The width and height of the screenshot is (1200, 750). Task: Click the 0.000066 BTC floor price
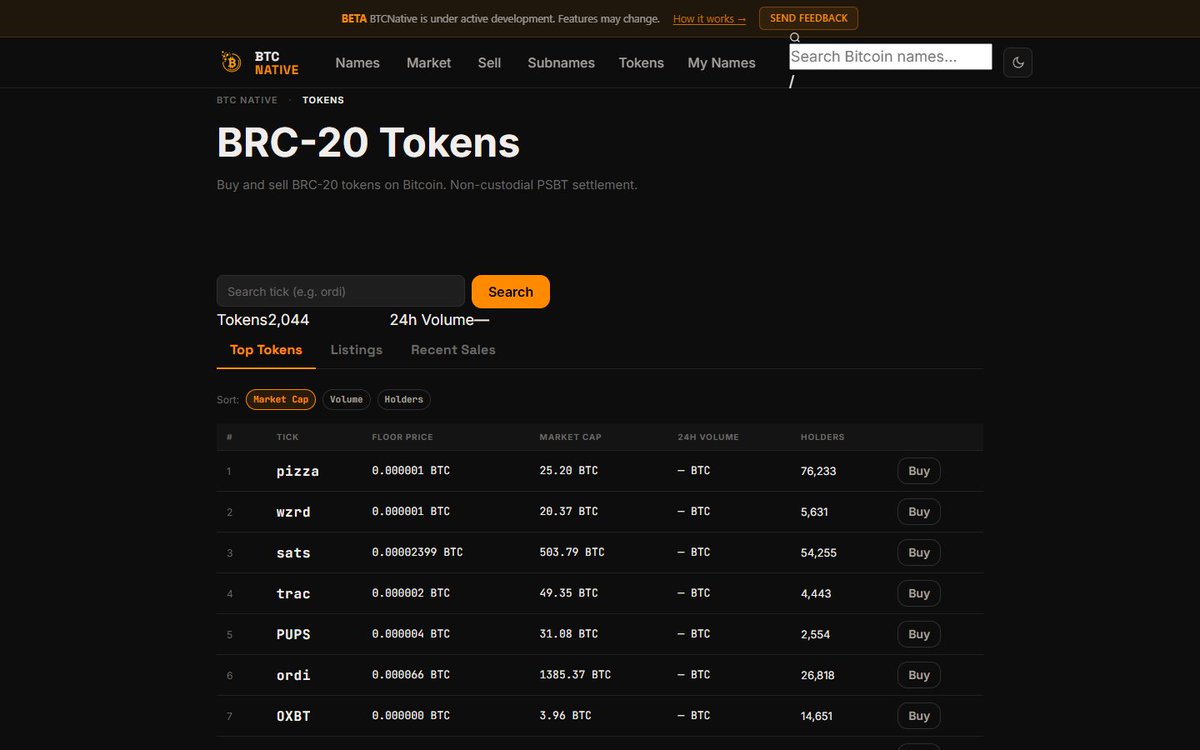(411, 675)
